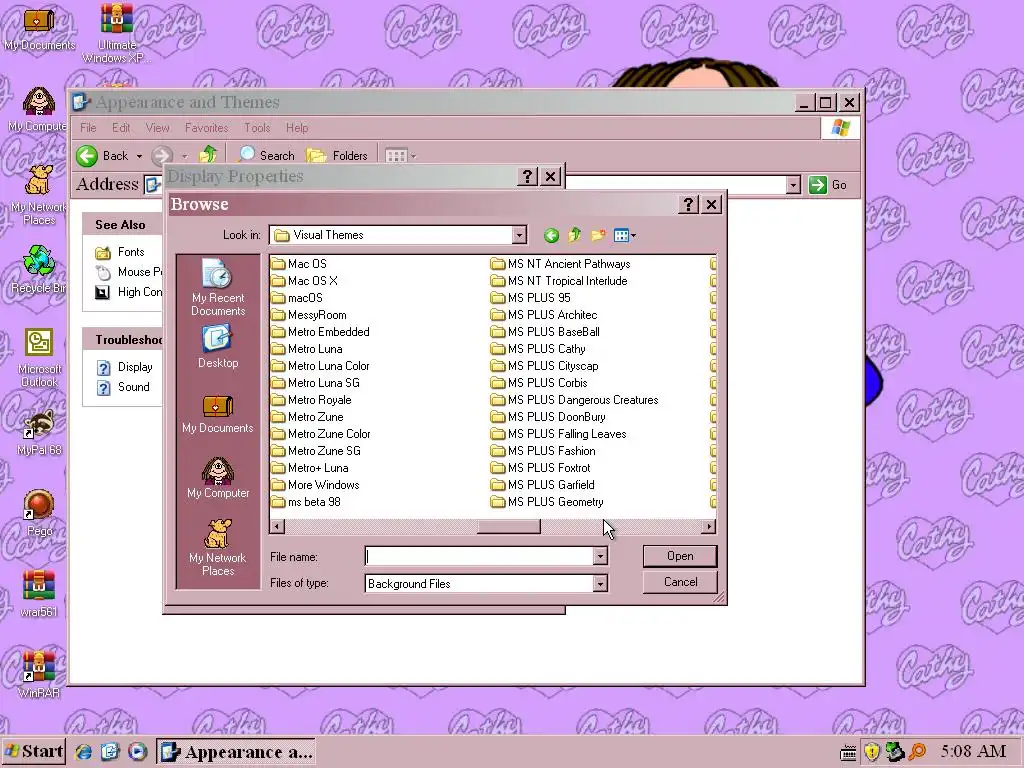Viewport: 1024px width, 768px height.
Task: Open Favorites menu in Appearance and Themes
Action: tap(206, 128)
